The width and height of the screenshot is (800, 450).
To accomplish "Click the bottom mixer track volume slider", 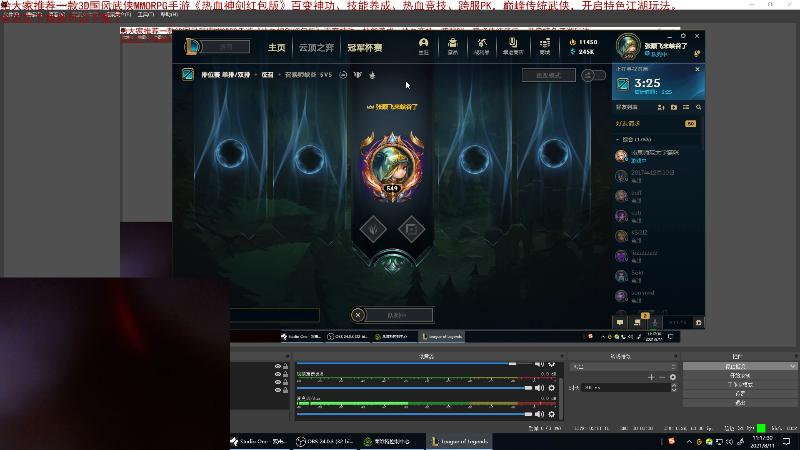I will [x=415, y=414].
